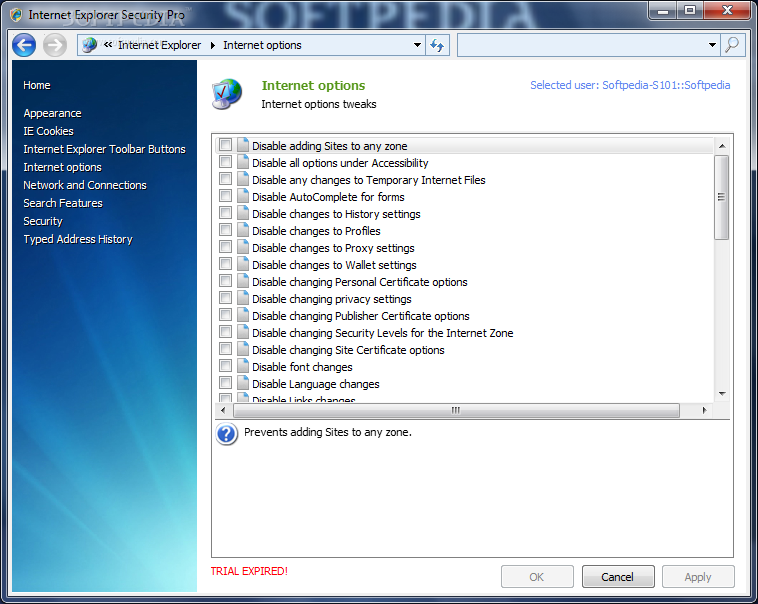
Task: Click page icon beside Disable changes to Wallet settings
Action: [x=243, y=264]
